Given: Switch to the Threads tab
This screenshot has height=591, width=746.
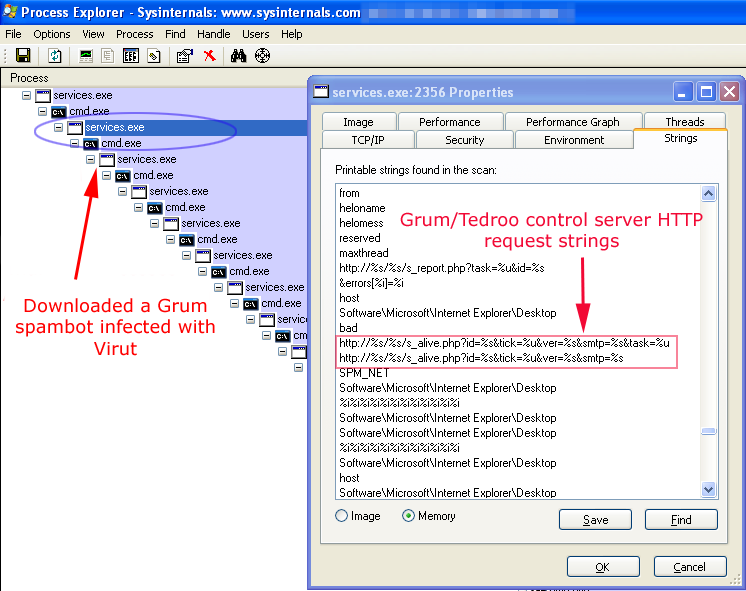Looking at the screenshot, I should [x=685, y=121].
